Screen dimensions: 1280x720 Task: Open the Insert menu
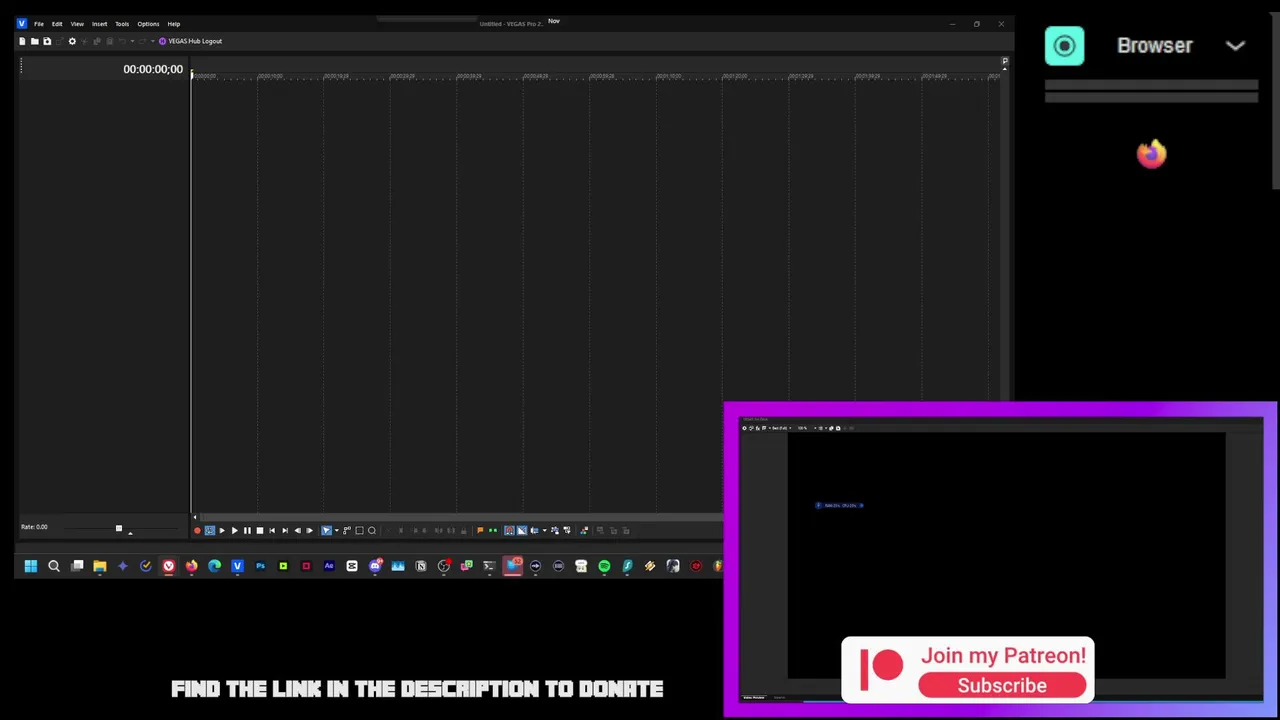[99, 24]
